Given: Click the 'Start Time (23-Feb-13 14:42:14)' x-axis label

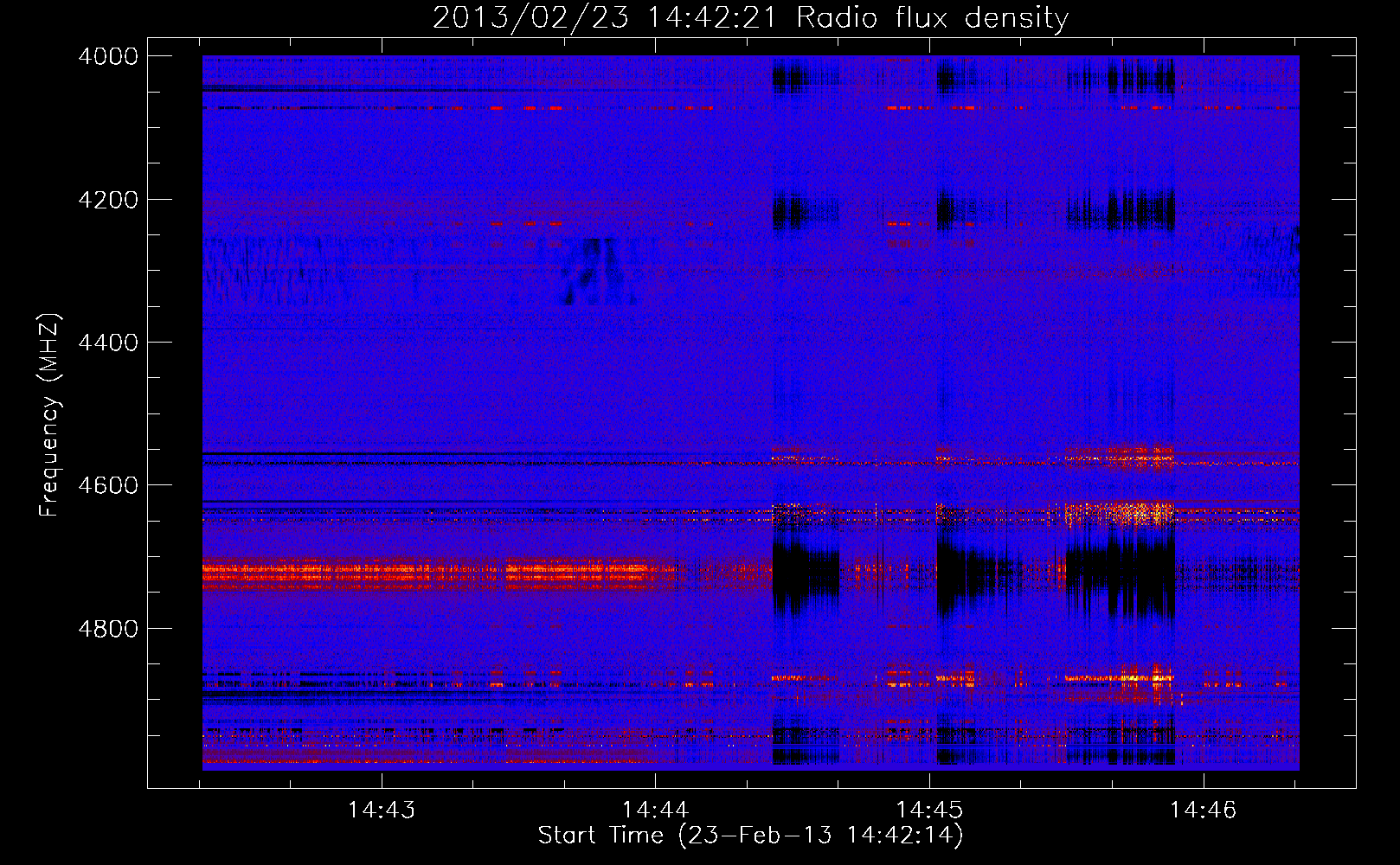Looking at the screenshot, I should coord(750,836).
